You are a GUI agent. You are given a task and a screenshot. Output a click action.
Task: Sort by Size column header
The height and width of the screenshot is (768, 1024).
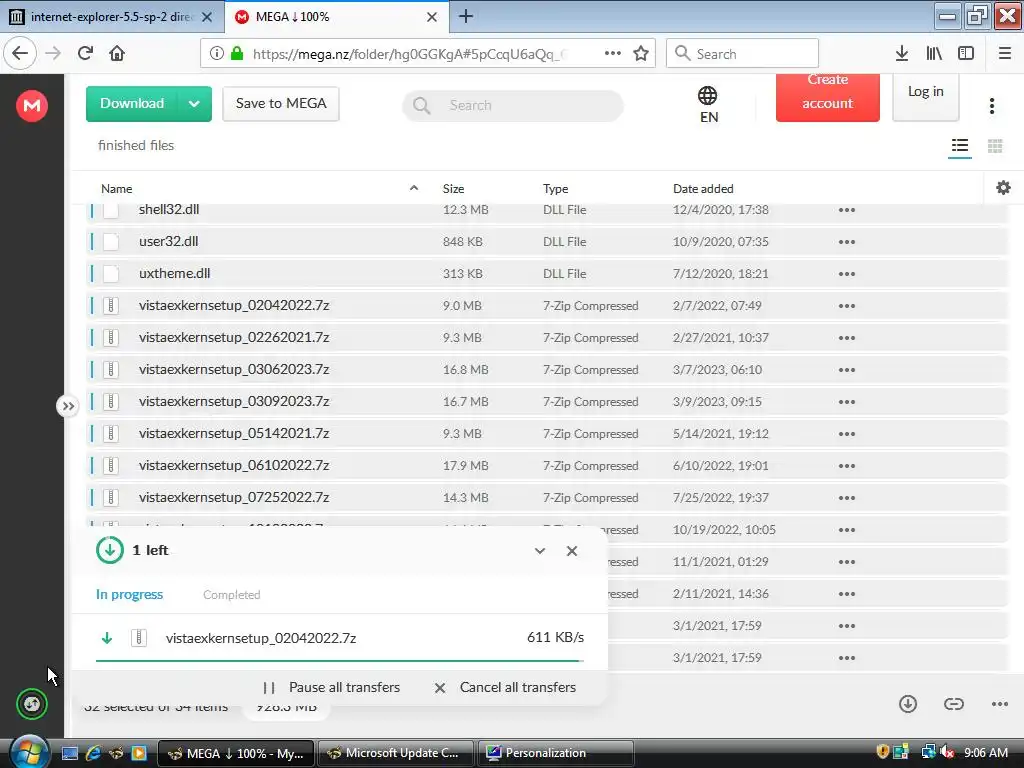click(x=453, y=189)
